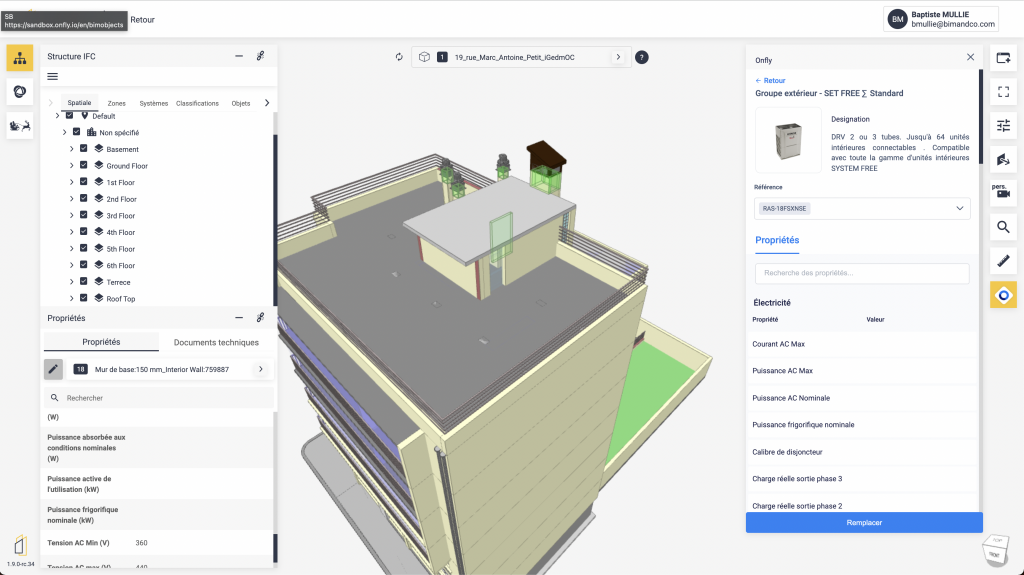The image size is (1024, 575).
Task: Open the IFC structure tree tool
Action: coord(20,57)
